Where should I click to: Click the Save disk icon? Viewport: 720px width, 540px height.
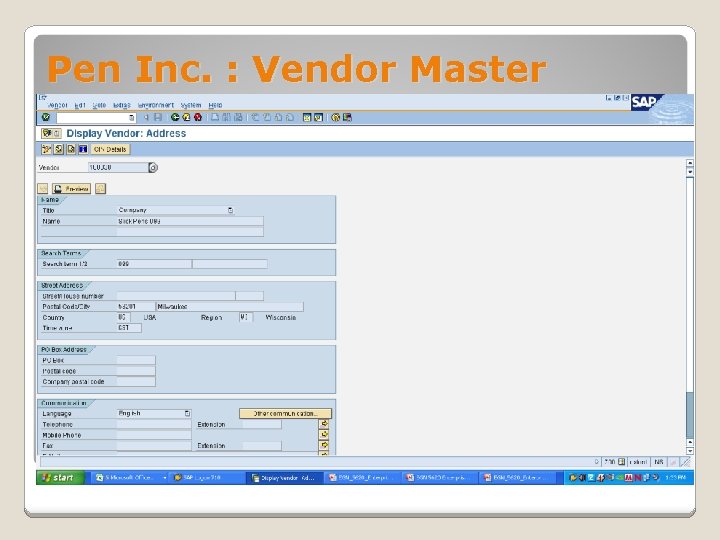click(158, 117)
